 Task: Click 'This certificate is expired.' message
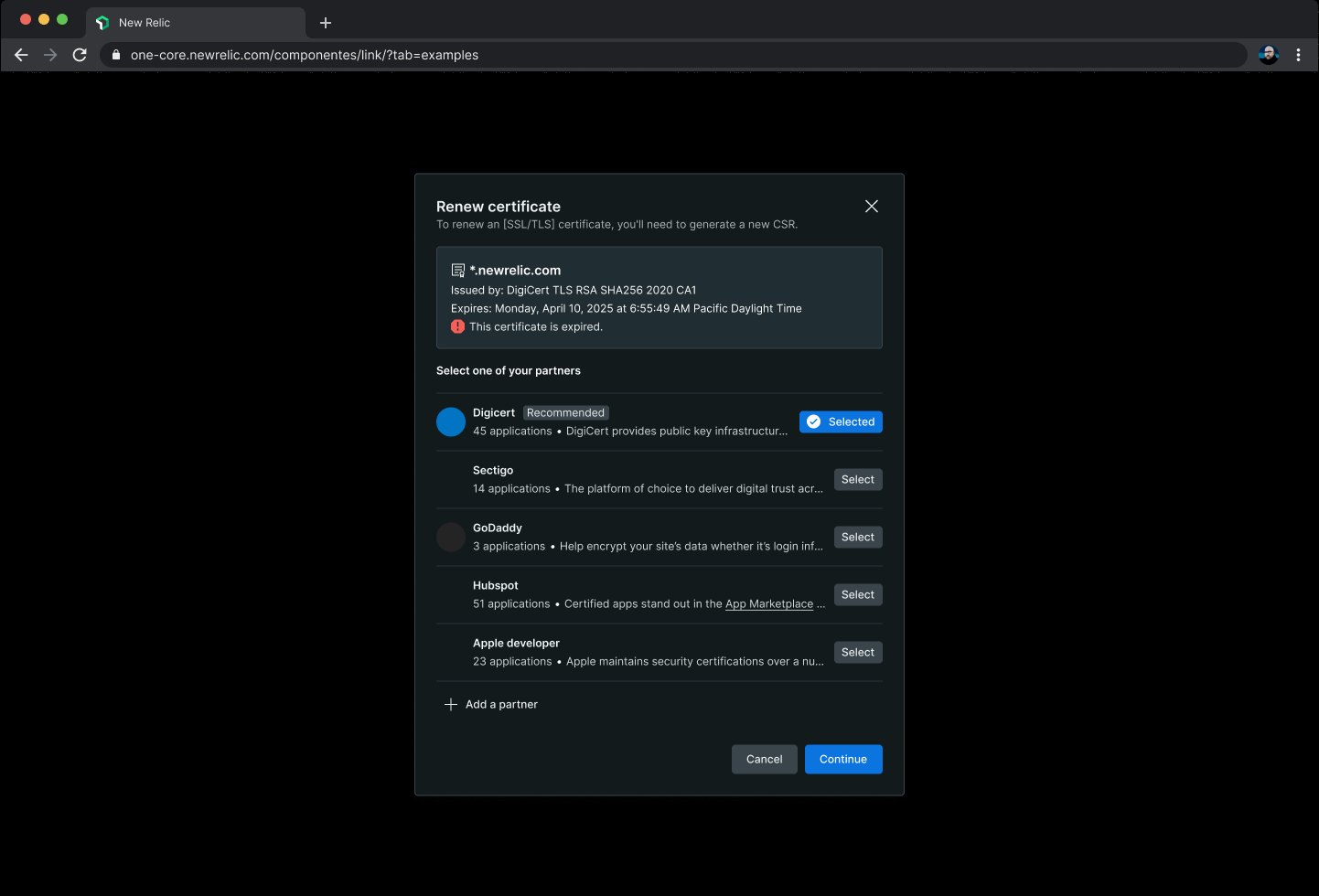536,326
